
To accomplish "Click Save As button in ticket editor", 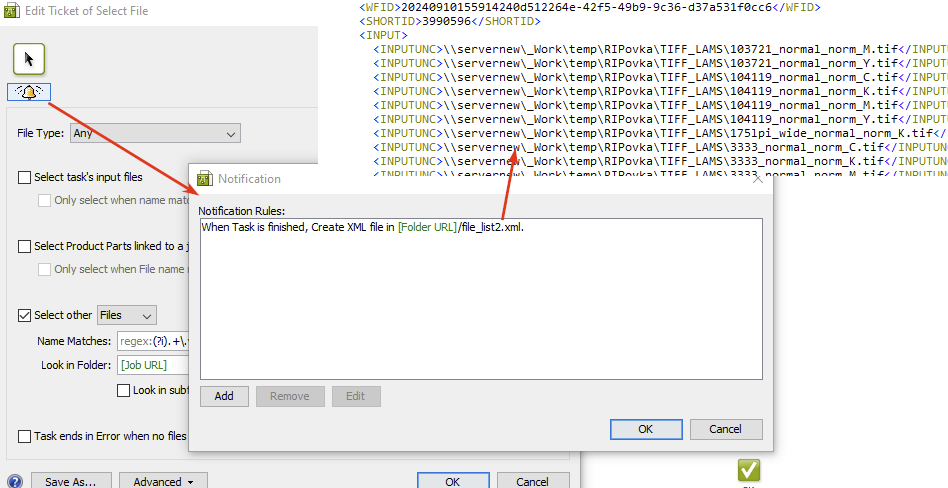I will point(71,481).
